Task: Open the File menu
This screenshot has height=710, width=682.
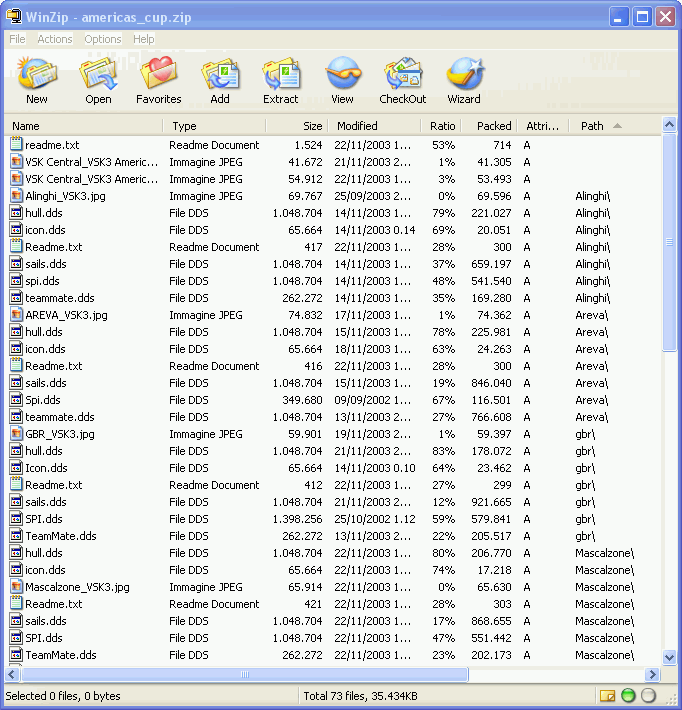Action: [17, 39]
